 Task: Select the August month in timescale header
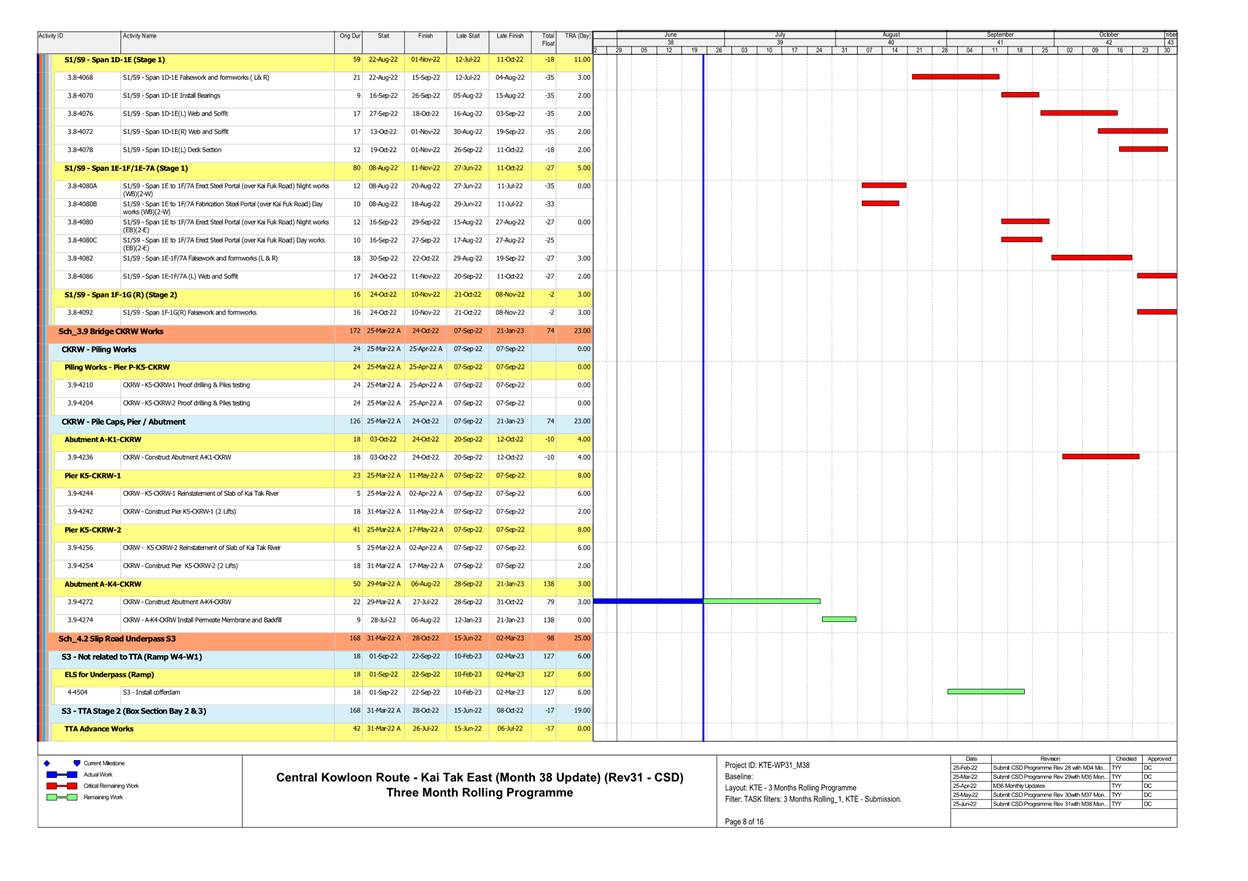[890, 34]
